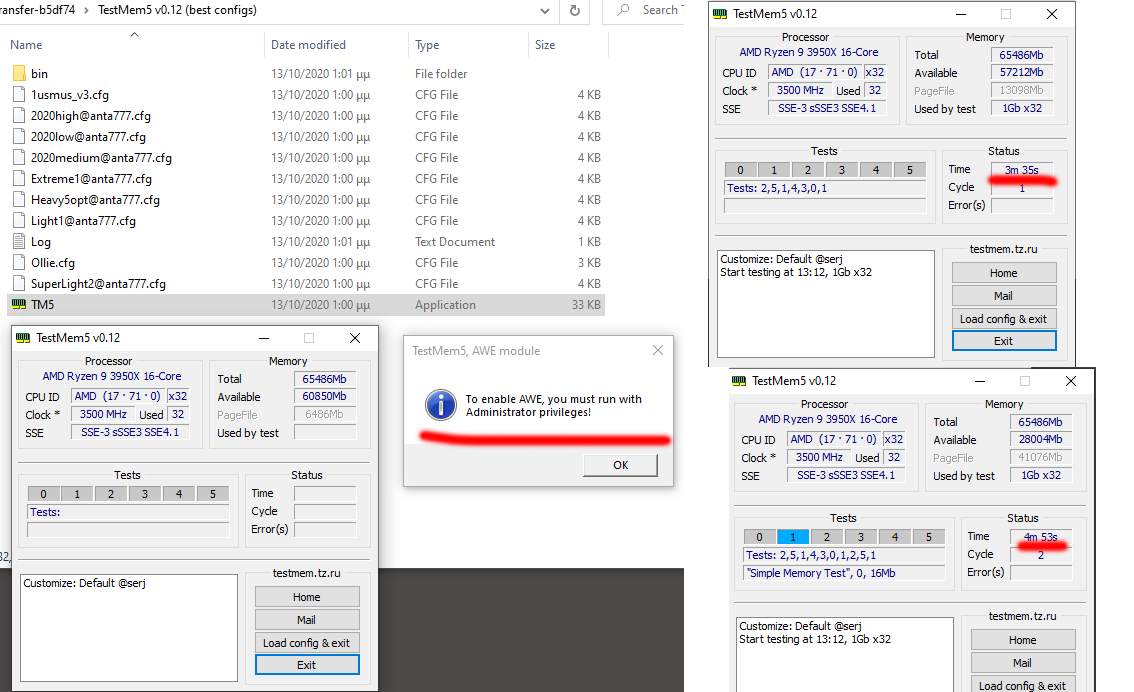1134x692 pixels.
Task: Click highlighted test box 1 in bottom-right window
Action: click(x=793, y=537)
